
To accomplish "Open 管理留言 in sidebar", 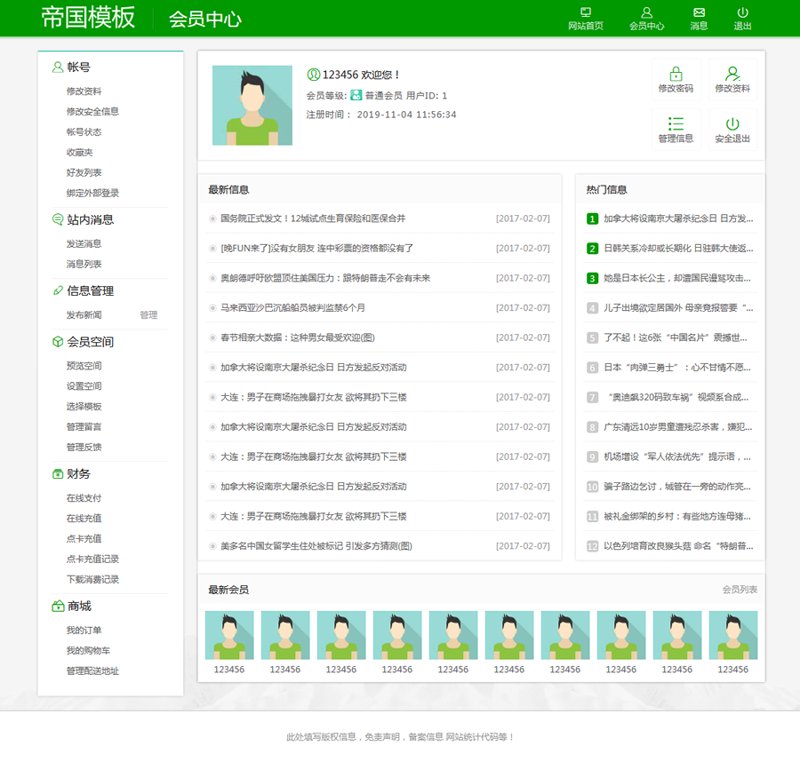I will 84,427.
